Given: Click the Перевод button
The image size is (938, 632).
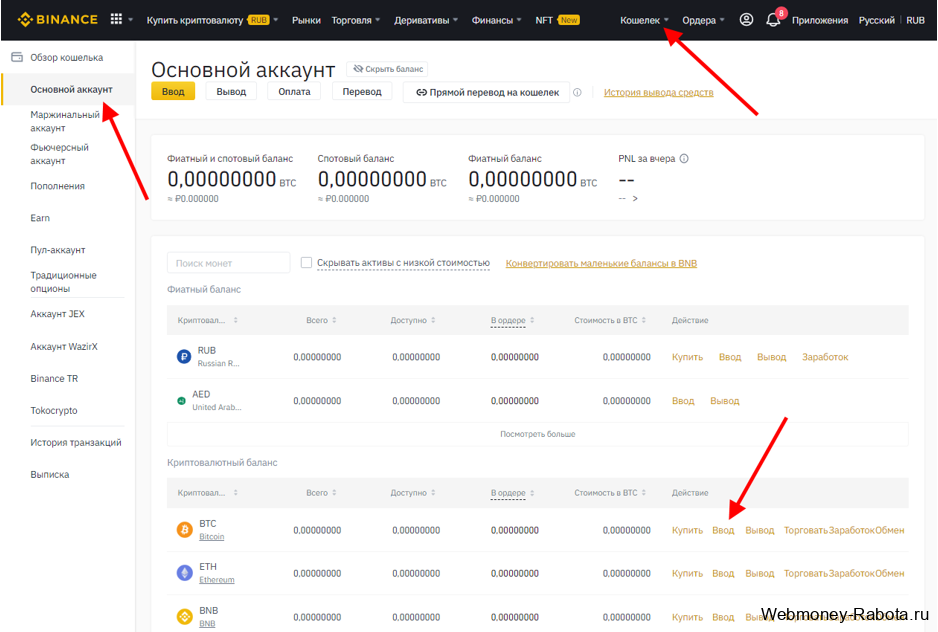Looking at the screenshot, I should pos(362,92).
